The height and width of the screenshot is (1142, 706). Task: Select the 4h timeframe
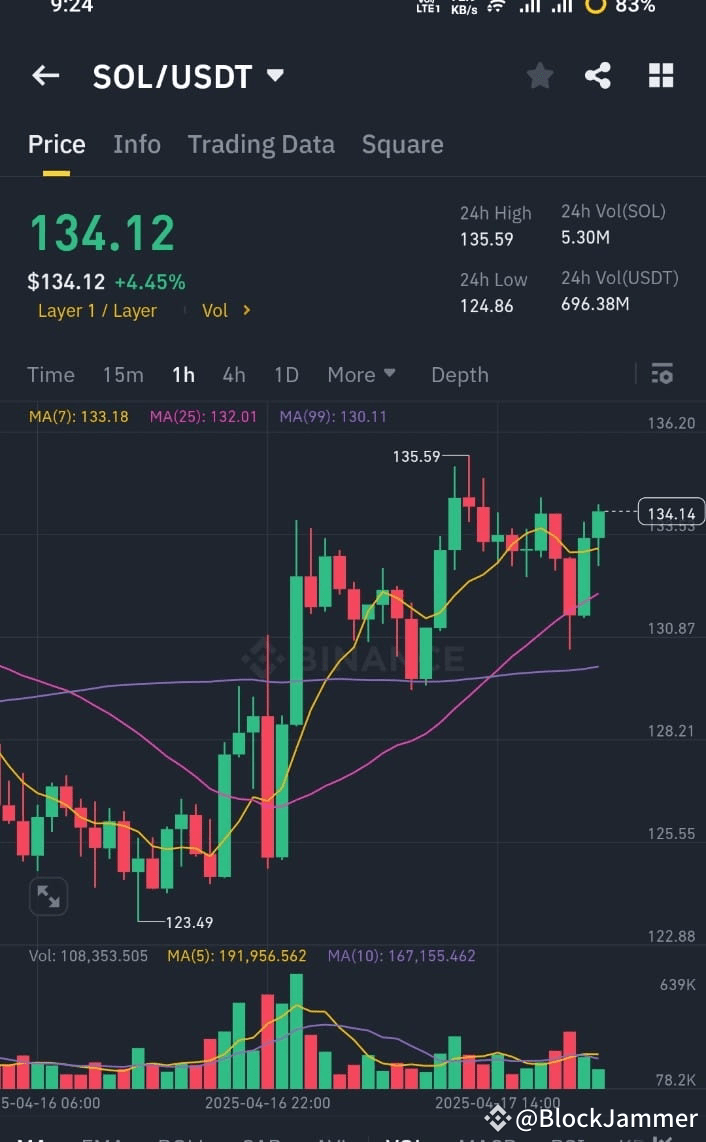(234, 374)
